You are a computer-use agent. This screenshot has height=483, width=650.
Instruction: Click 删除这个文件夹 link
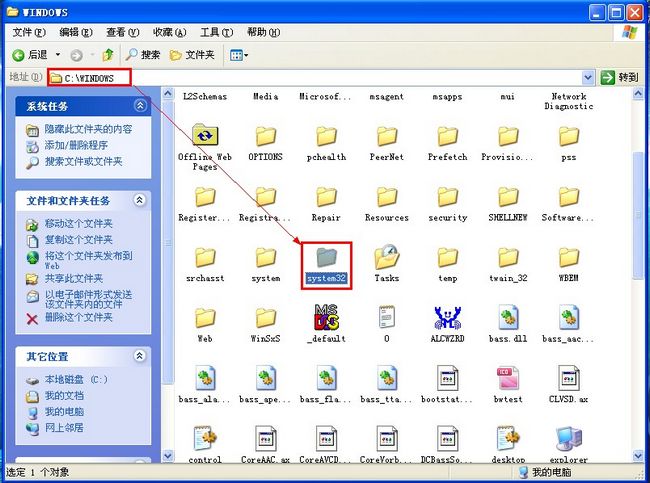(x=78, y=317)
